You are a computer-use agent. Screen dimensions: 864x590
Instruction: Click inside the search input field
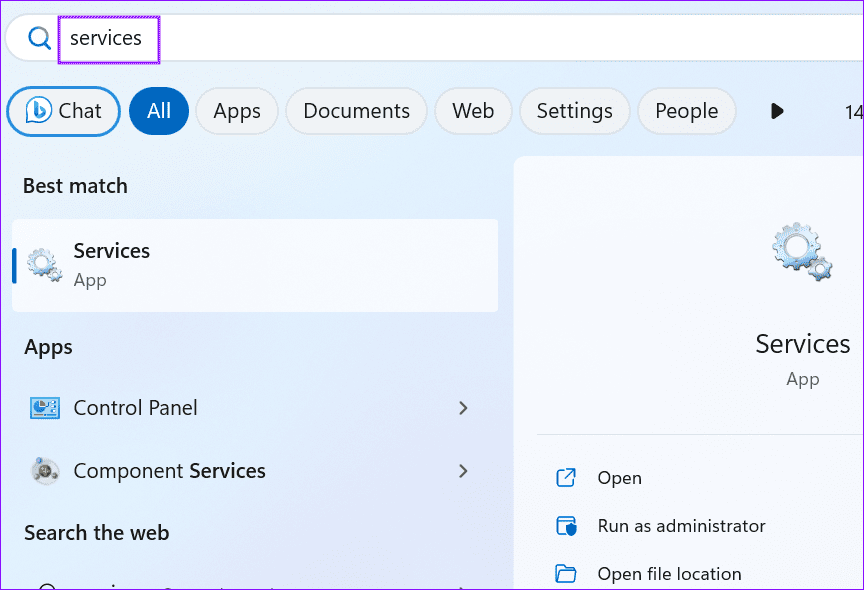[x=108, y=38]
